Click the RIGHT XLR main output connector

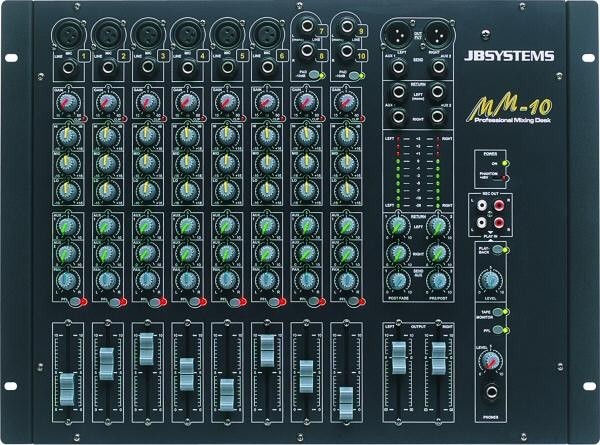point(439,35)
